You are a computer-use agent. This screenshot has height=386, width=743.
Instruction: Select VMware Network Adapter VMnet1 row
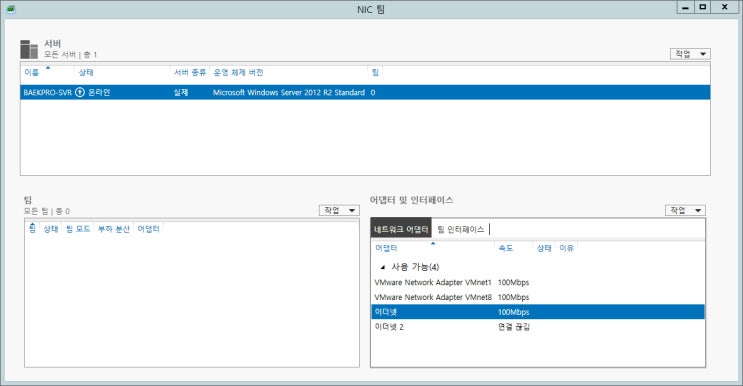coord(538,282)
